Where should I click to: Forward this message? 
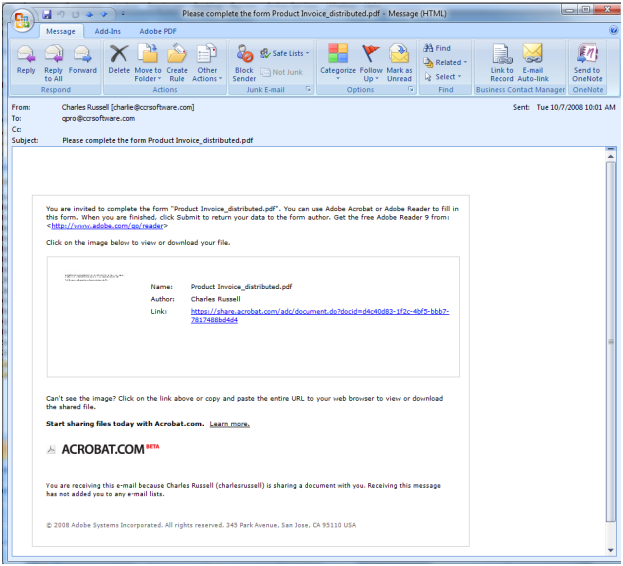(x=83, y=60)
